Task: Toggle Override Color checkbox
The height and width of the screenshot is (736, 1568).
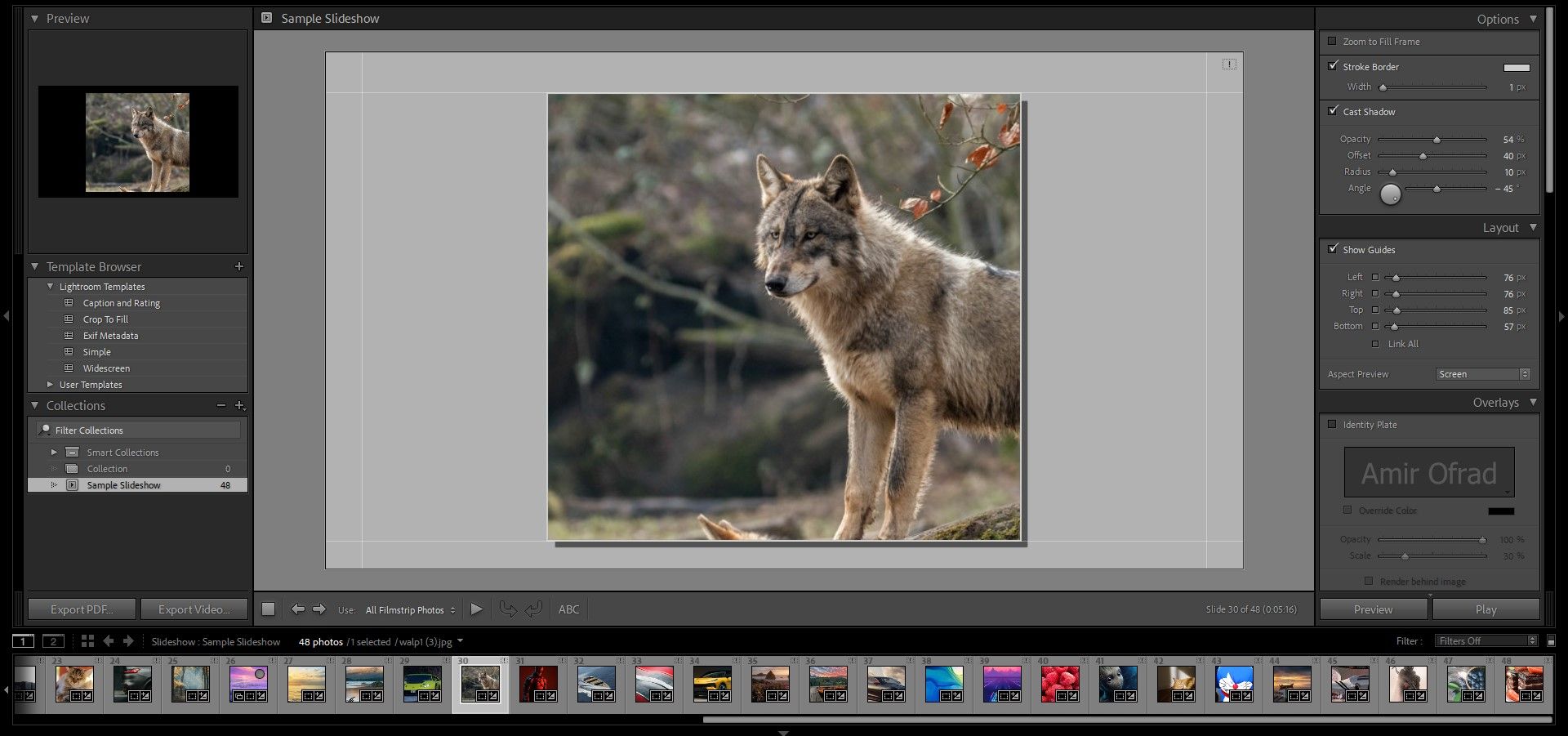Action: pos(1347,510)
